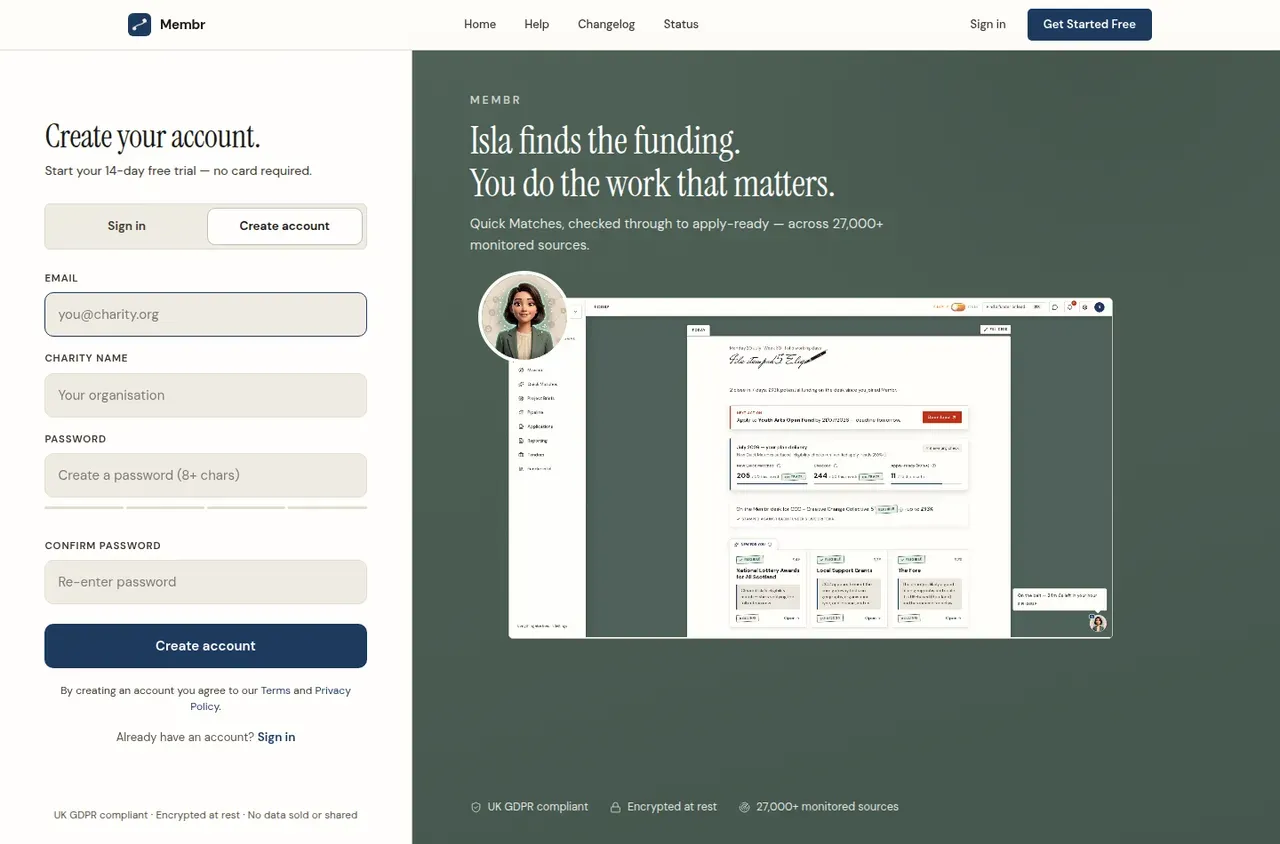Select Funders in the preview sidebar

tap(532, 454)
